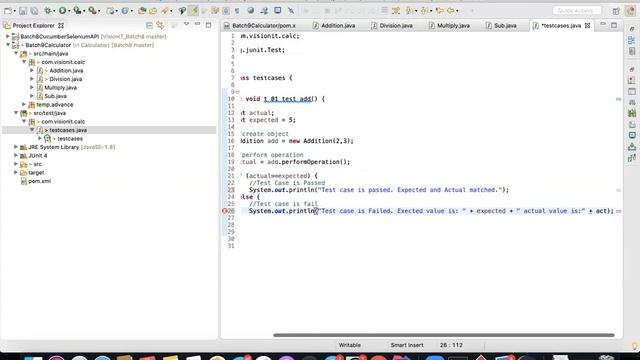Viewport: 640px width, 360px height.
Task: Select the Project Explorer view tab
Action: [34, 25]
